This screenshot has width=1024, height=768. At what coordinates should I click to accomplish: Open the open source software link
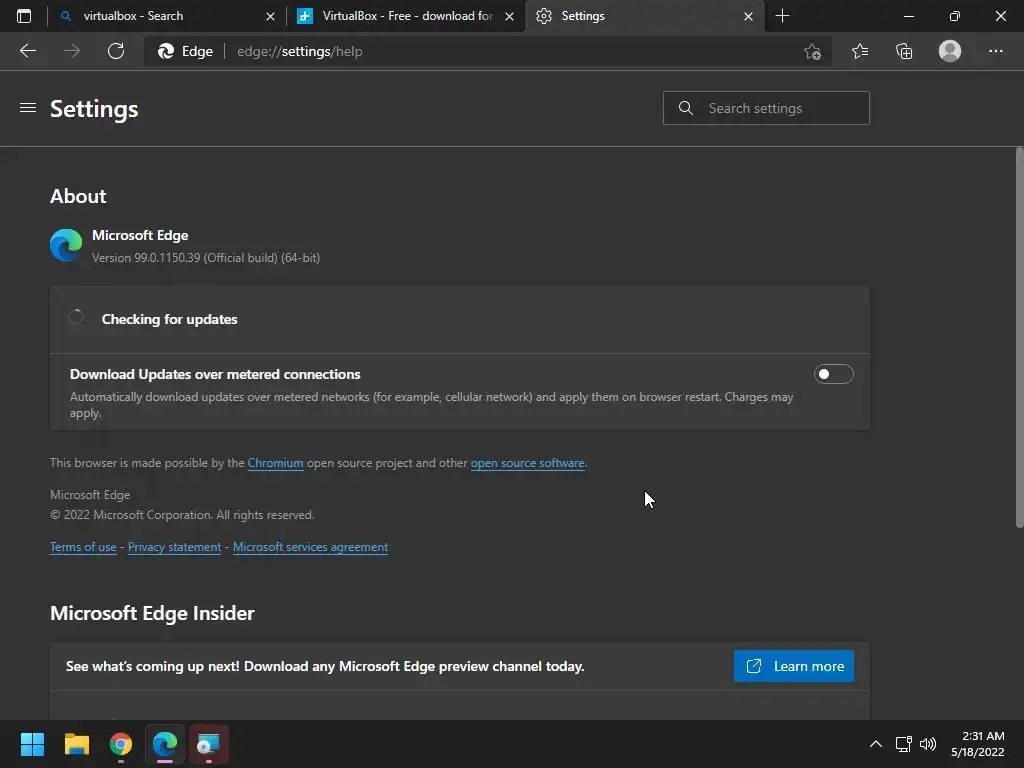click(528, 463)
